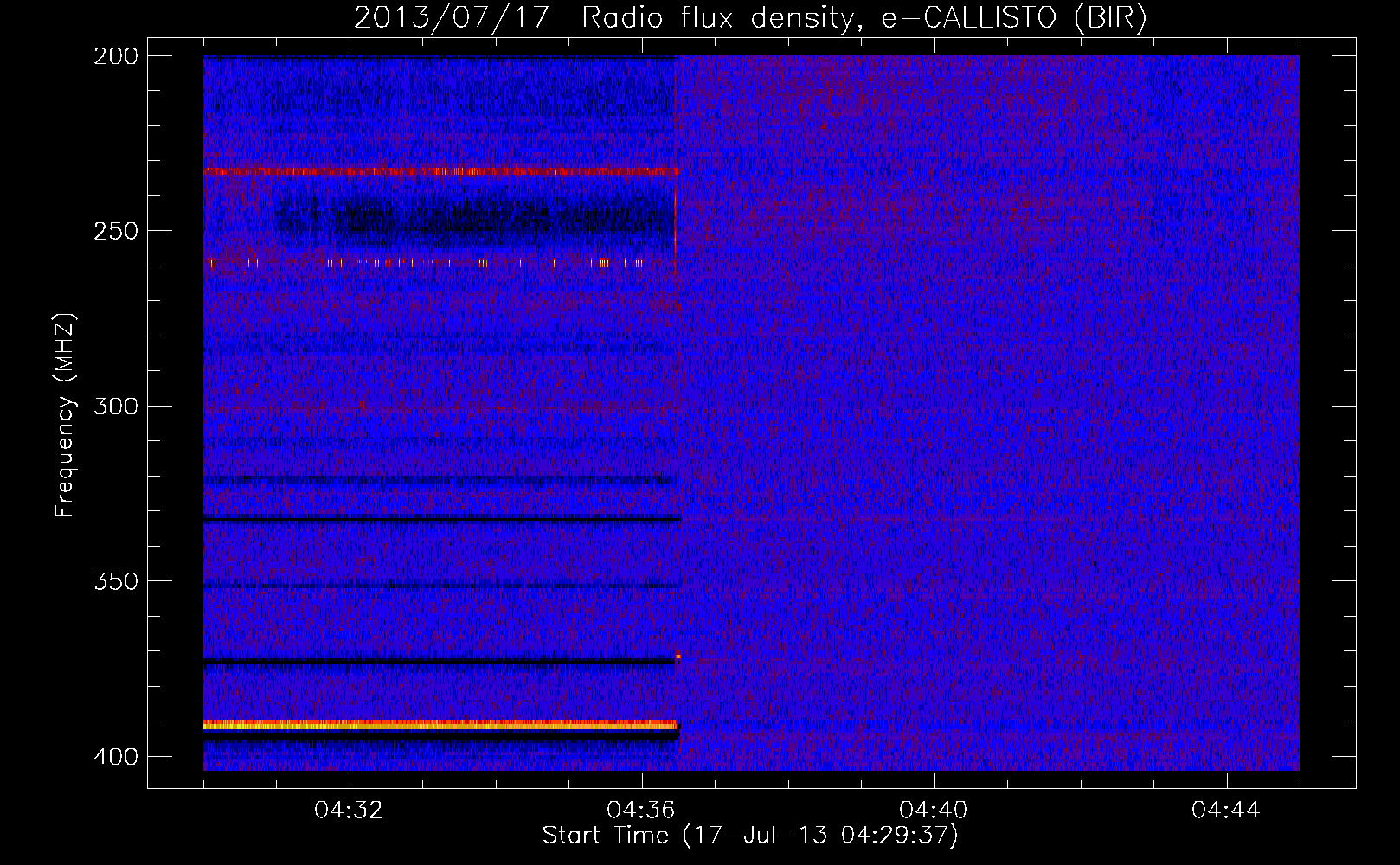Click the 'Start Time (17-Jul-13 04:29:37)' label
Screen dimensions: 1400x865
(750, 836)
